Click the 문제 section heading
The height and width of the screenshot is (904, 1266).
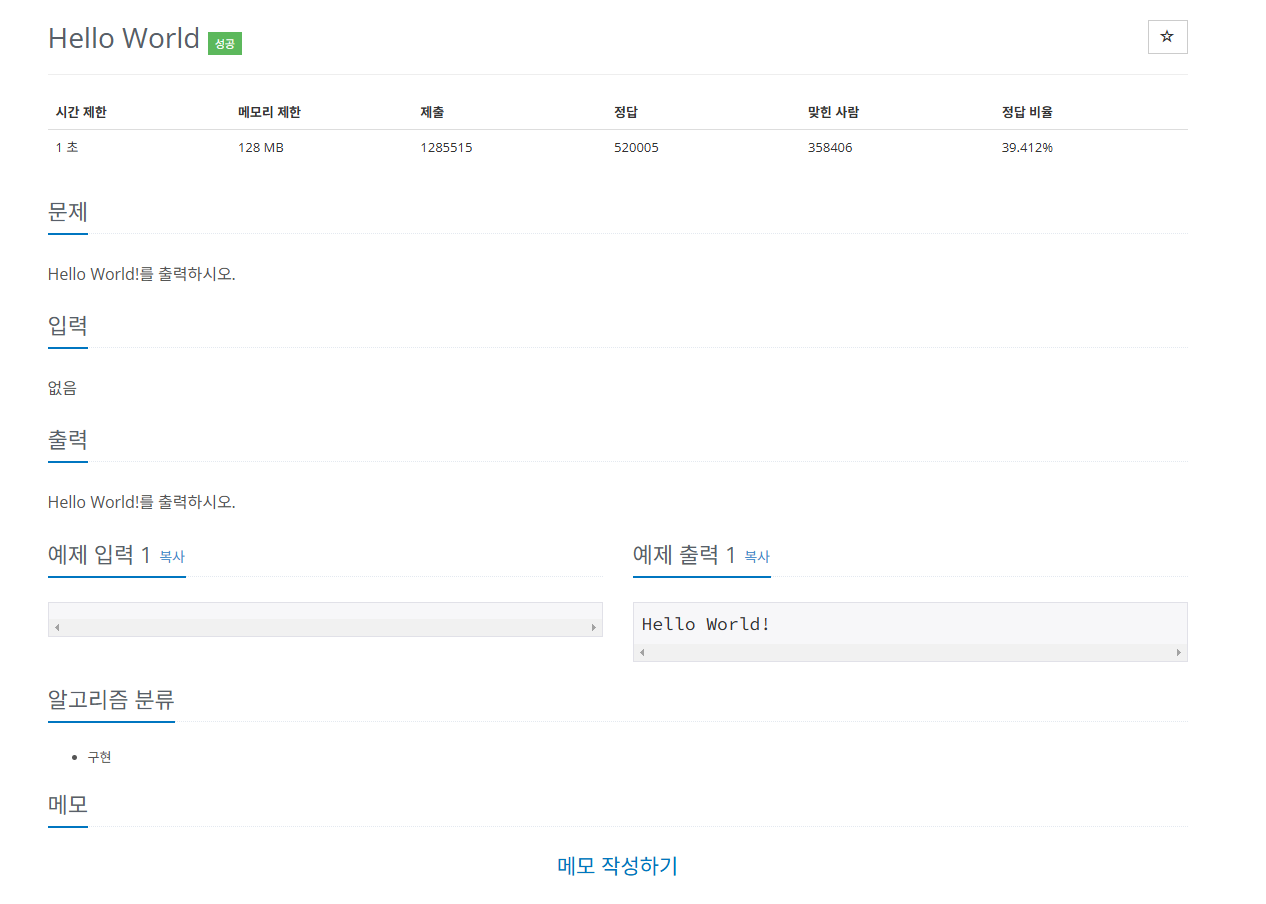tap(67, 212)
